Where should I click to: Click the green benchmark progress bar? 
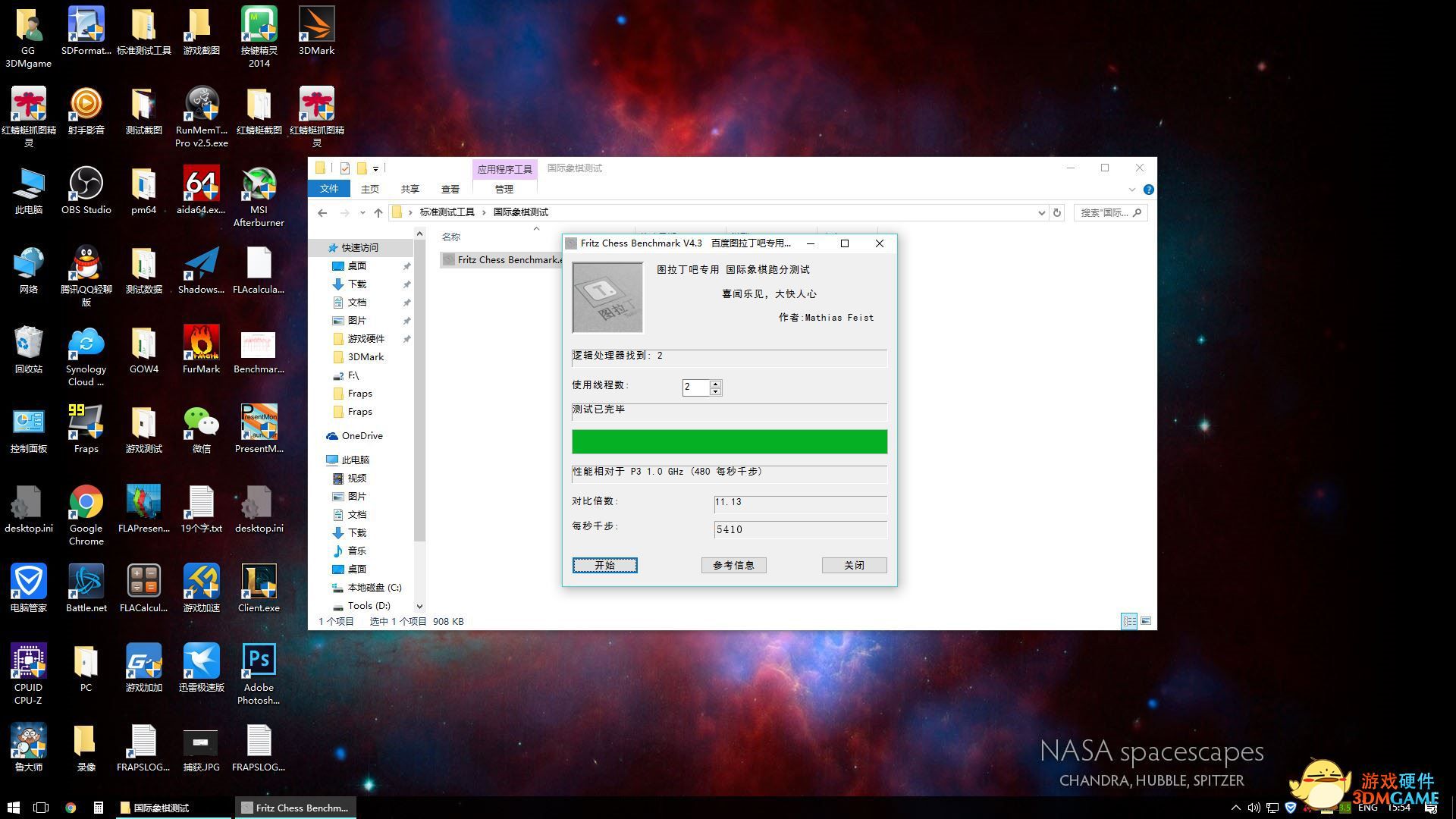click(x=729, y=441)
